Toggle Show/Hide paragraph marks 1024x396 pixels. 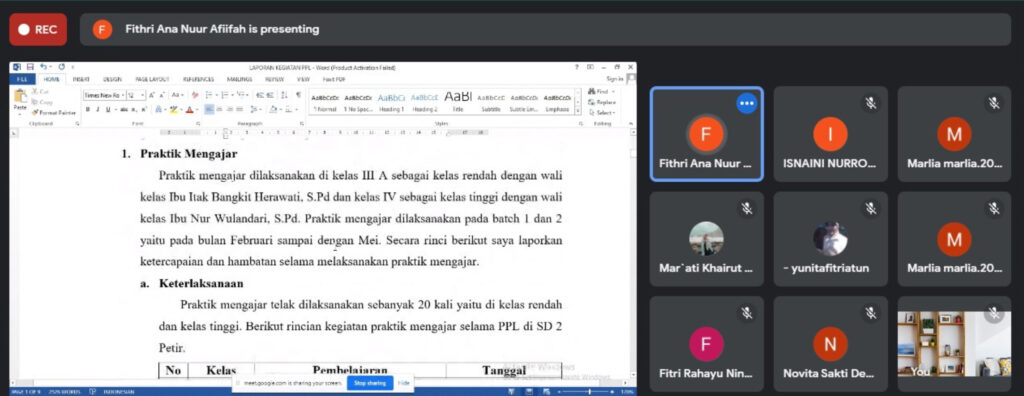coord(298,95)
